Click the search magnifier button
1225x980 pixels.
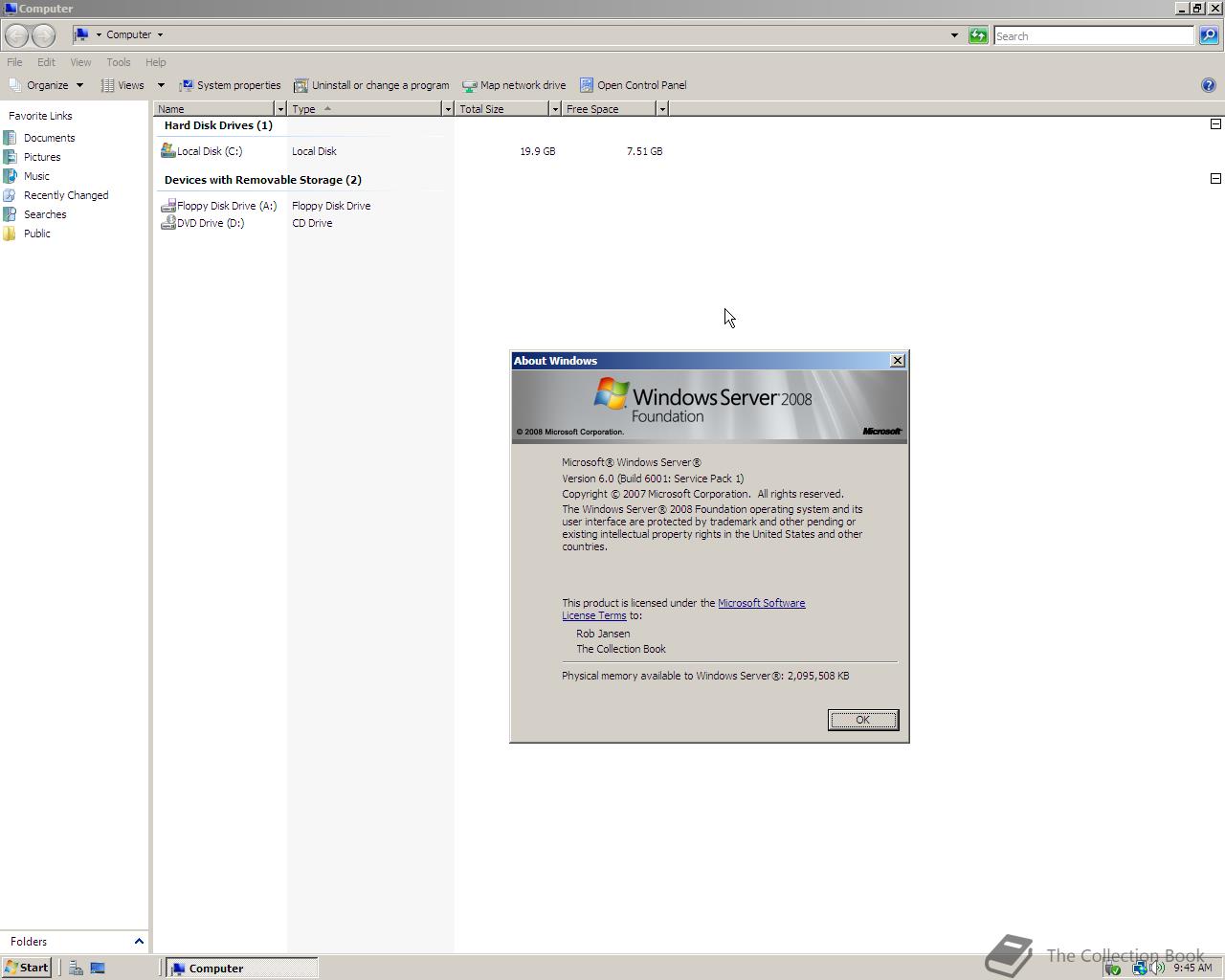[x=1209, y=35]
